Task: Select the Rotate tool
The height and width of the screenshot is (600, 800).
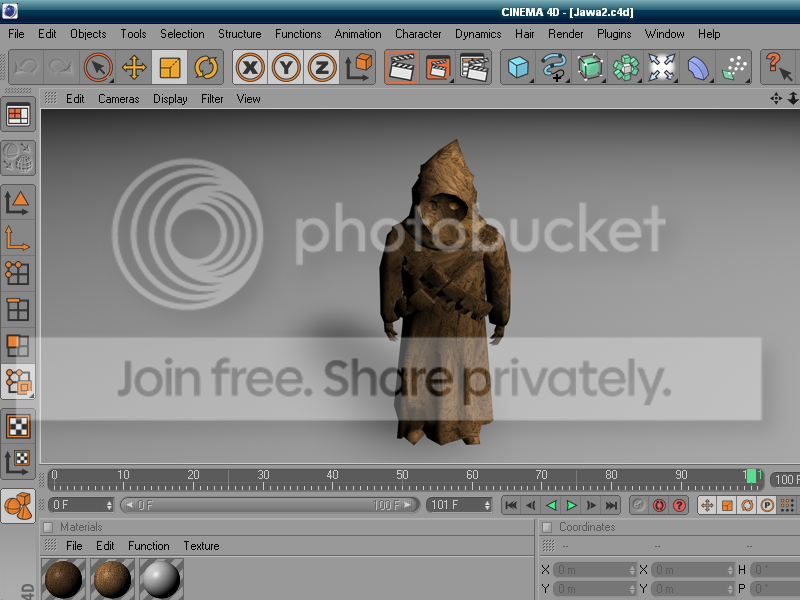Action: [206, 67]
